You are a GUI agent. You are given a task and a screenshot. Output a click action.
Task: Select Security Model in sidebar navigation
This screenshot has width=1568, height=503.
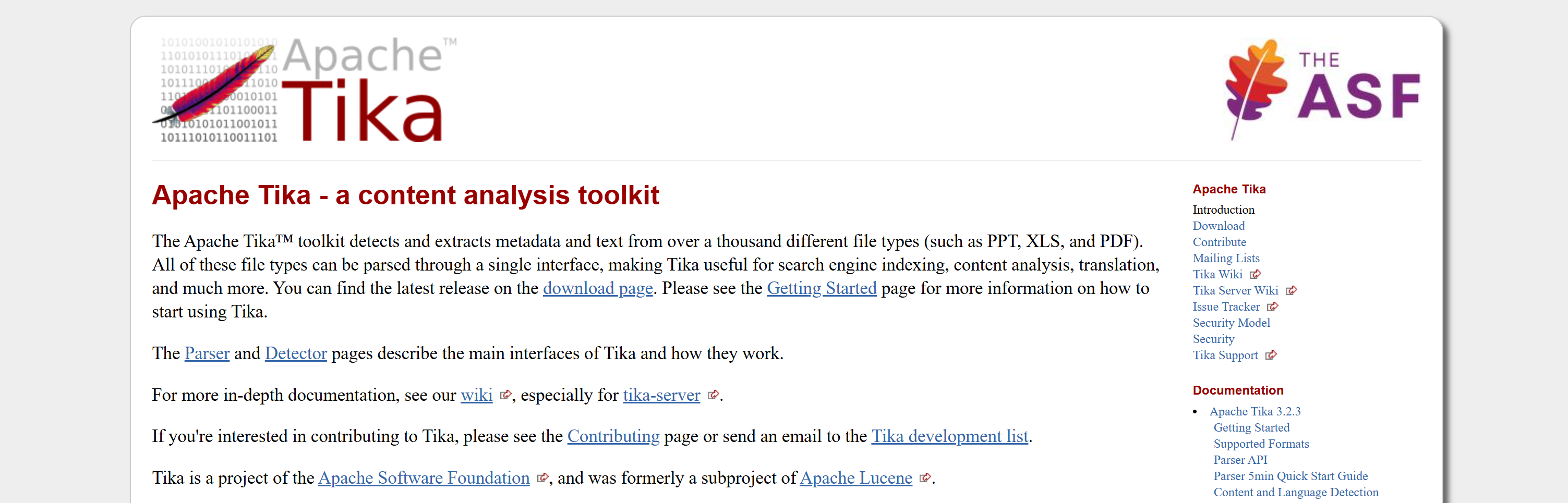pos(1231,323)
